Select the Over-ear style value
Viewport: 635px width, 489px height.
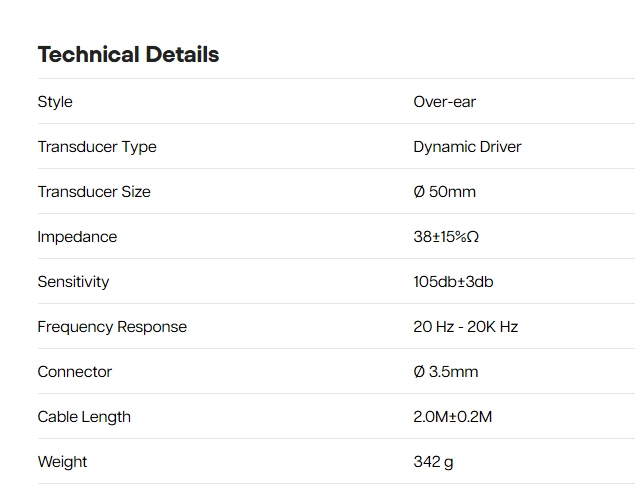tap(445, 102)
